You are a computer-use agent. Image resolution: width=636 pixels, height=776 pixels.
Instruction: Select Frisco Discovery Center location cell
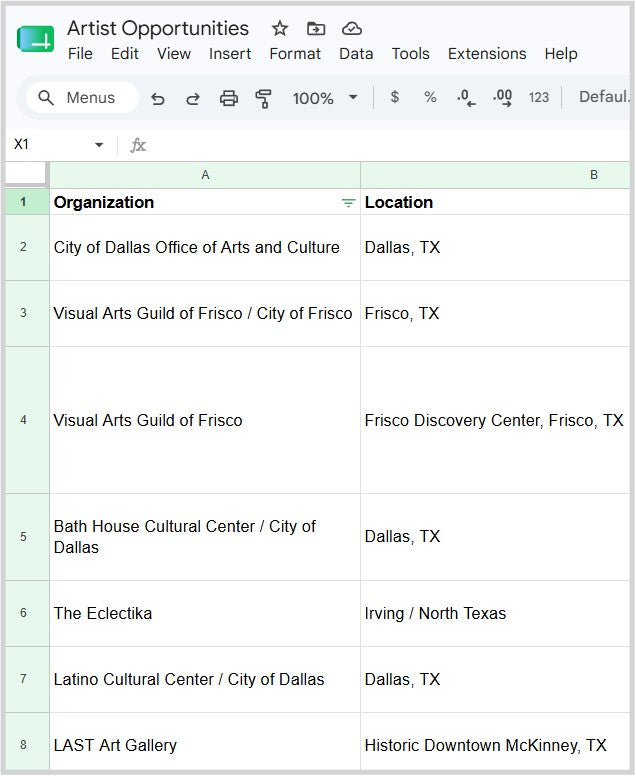[x=495, y=420]
